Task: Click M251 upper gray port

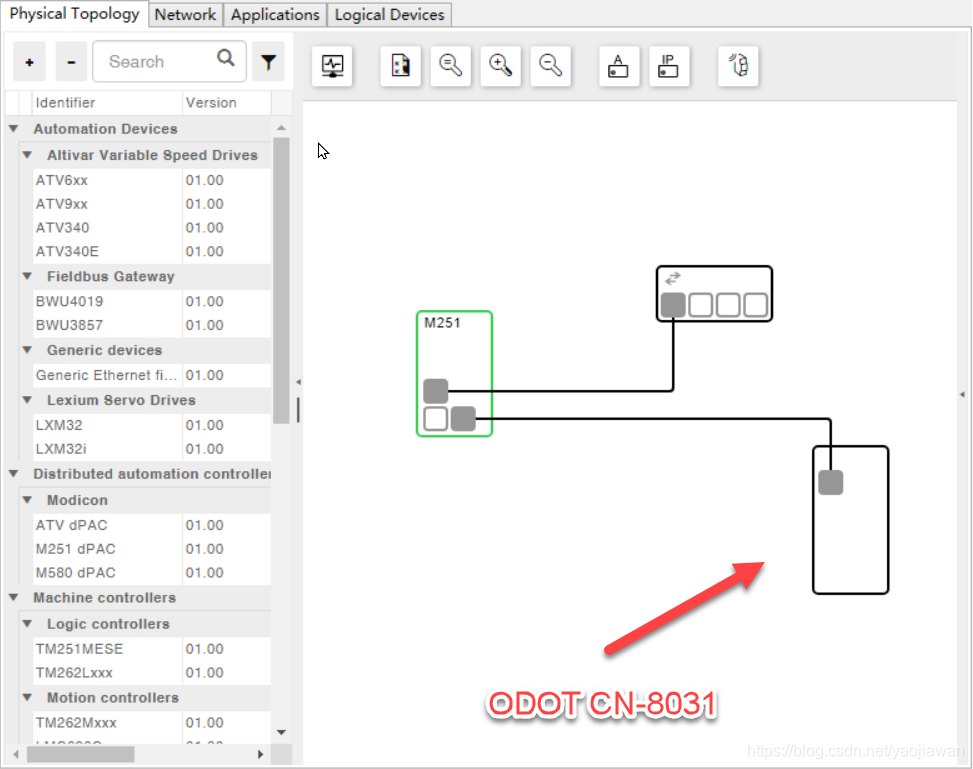Action: coord(436,391)
